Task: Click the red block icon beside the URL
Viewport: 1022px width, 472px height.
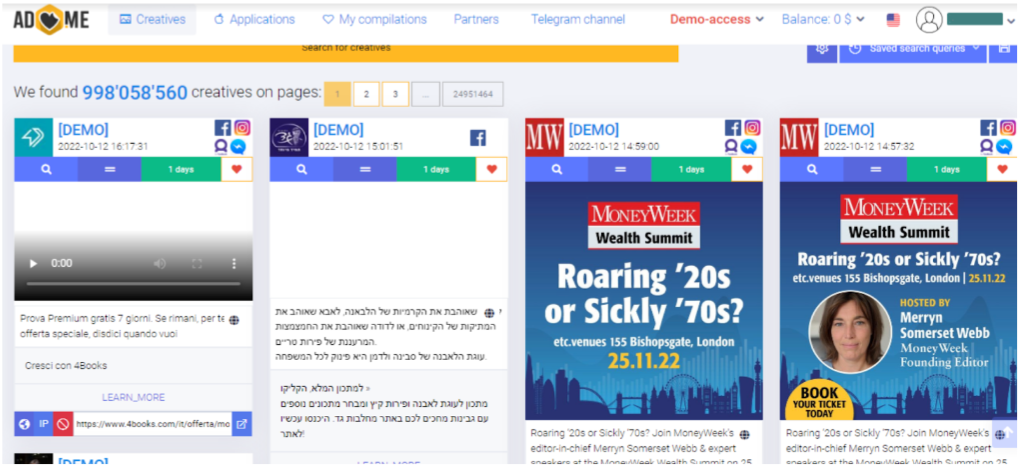Action: pyautogui.click(x=63, y=424)
